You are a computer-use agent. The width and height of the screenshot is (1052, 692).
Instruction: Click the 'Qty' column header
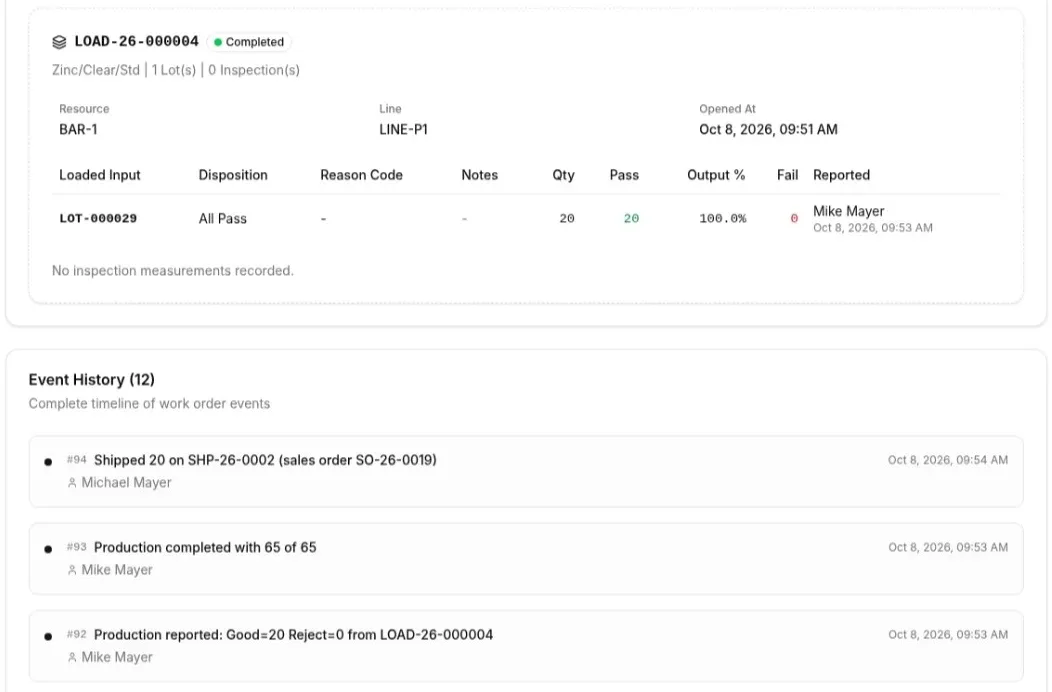pyautogui.click(x=564, y=175)
